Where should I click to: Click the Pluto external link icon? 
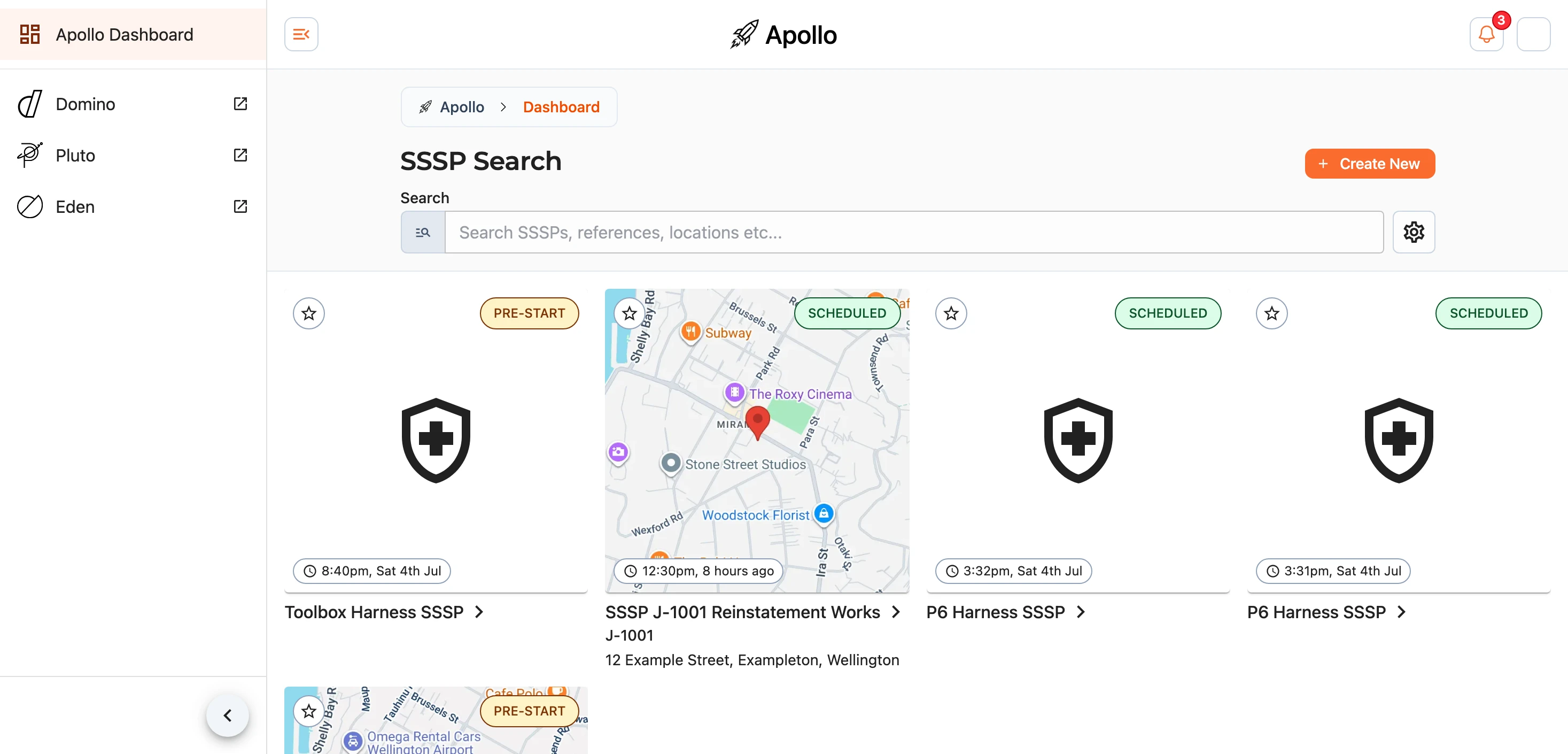[x=240, y=155]
